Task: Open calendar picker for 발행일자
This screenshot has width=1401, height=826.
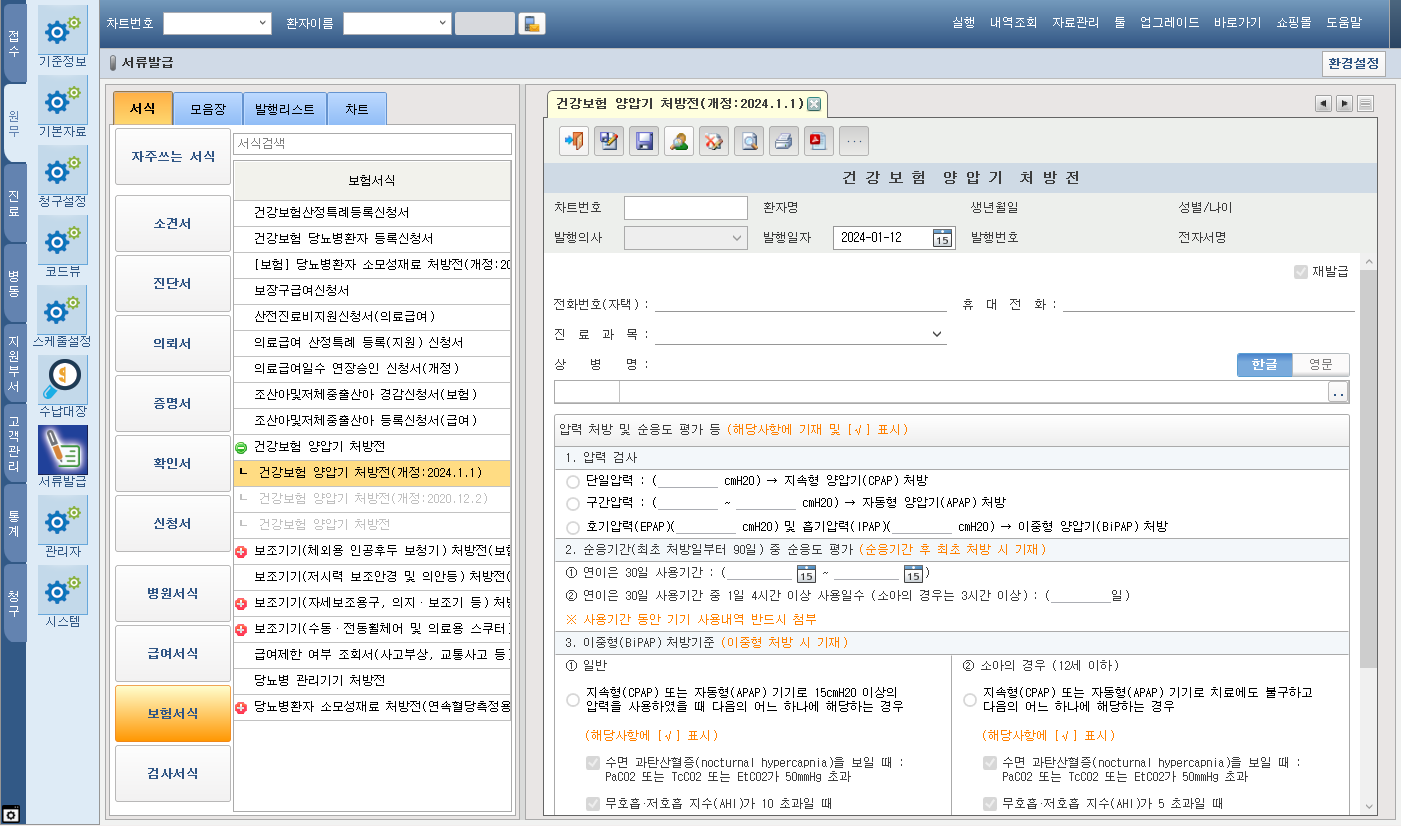Action: pos(942,238)
